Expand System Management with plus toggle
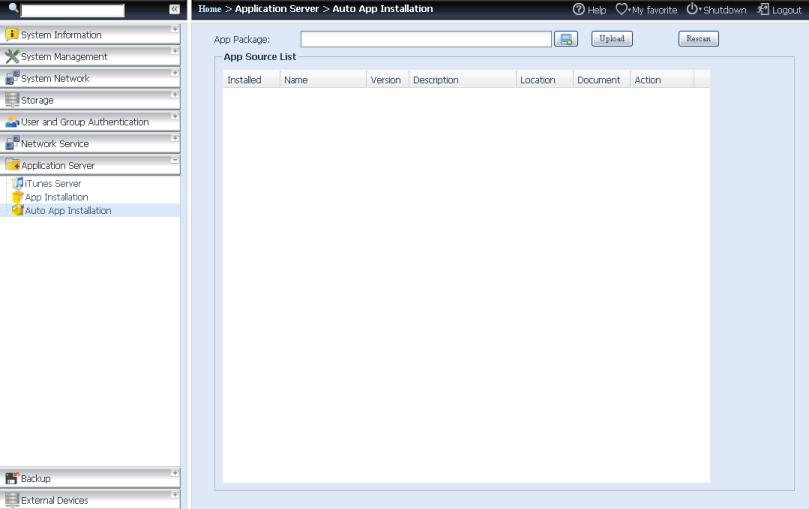This screenshot has height=509, width=809. pos(175,51)
